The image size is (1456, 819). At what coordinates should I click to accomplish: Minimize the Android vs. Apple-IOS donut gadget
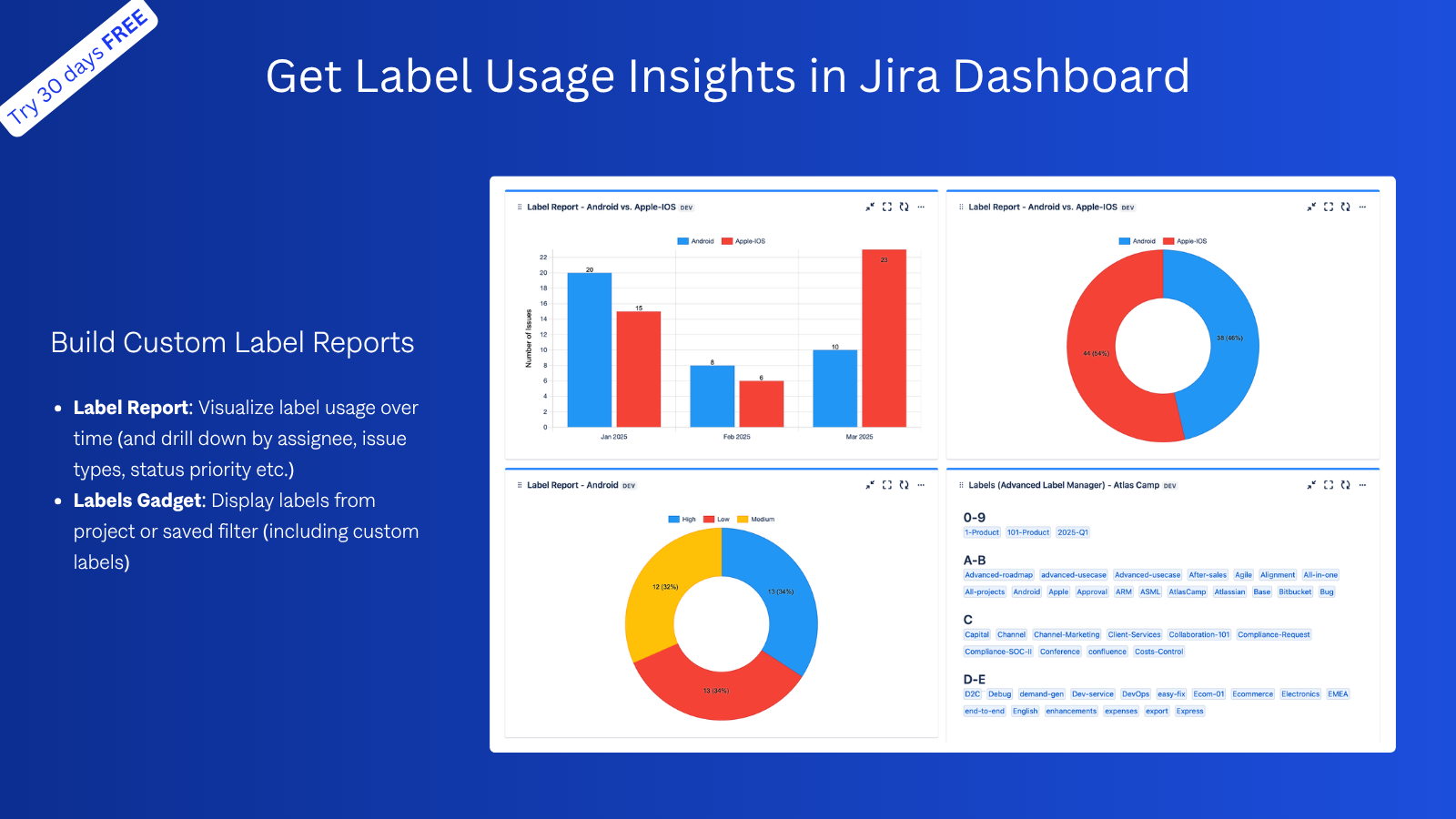click(1311, 207)
